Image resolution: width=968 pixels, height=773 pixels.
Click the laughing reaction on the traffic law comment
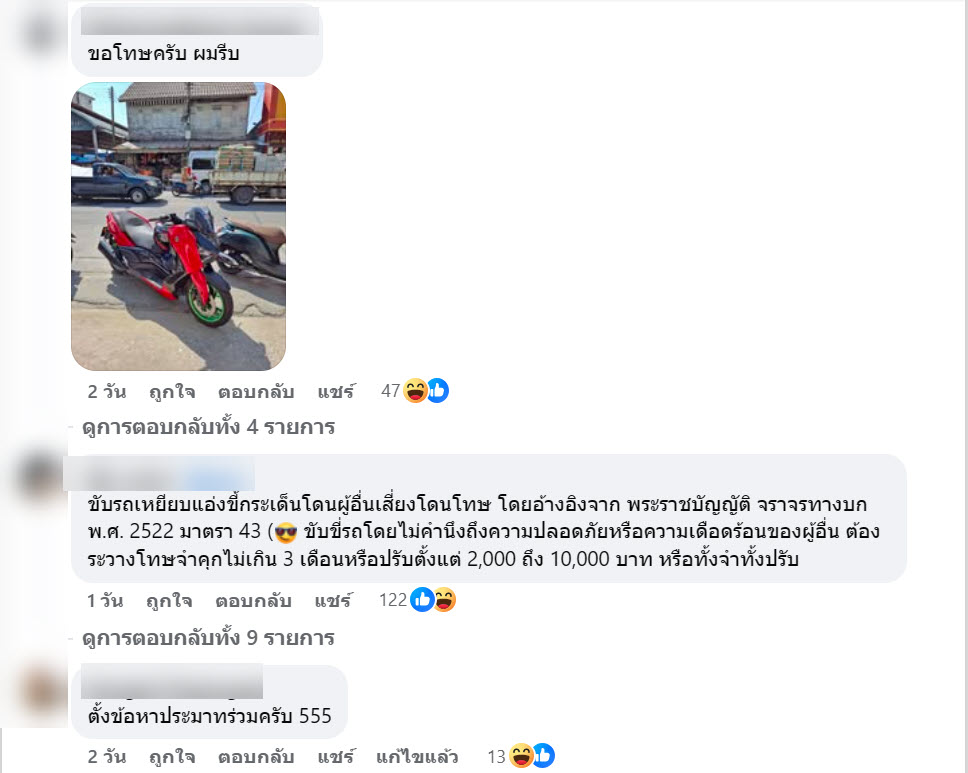click(444, 600)
